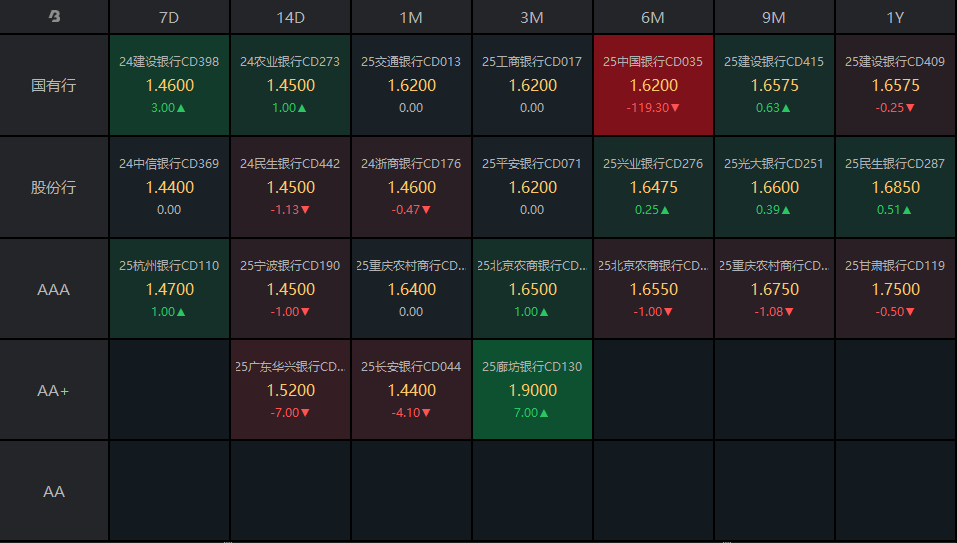Click the 国有行 row header

click(x=54, y=85)
